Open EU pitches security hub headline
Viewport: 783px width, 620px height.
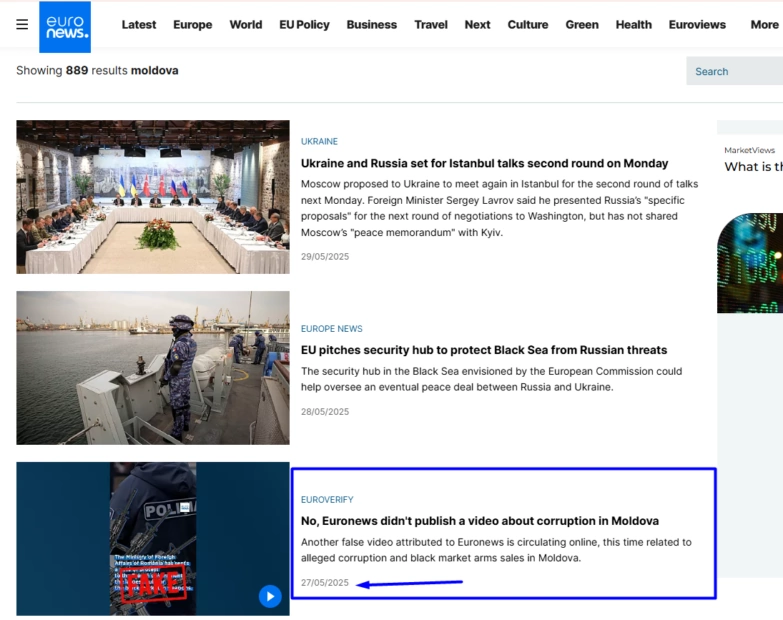pos(484,350)
